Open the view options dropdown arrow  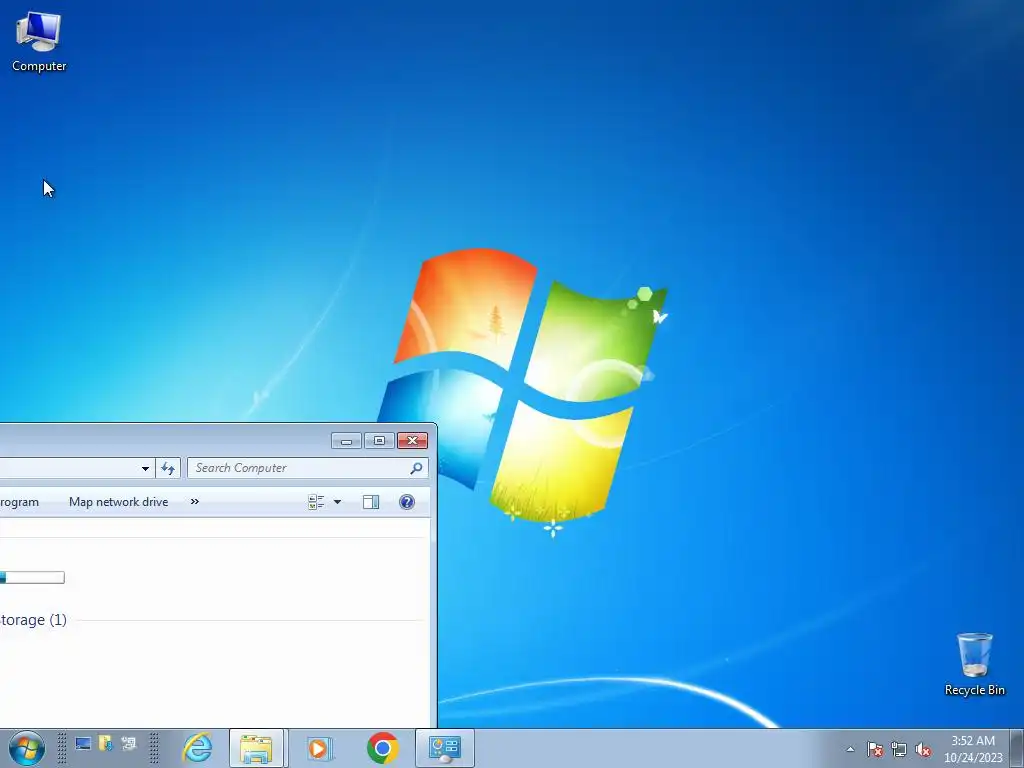click(337, 502)
